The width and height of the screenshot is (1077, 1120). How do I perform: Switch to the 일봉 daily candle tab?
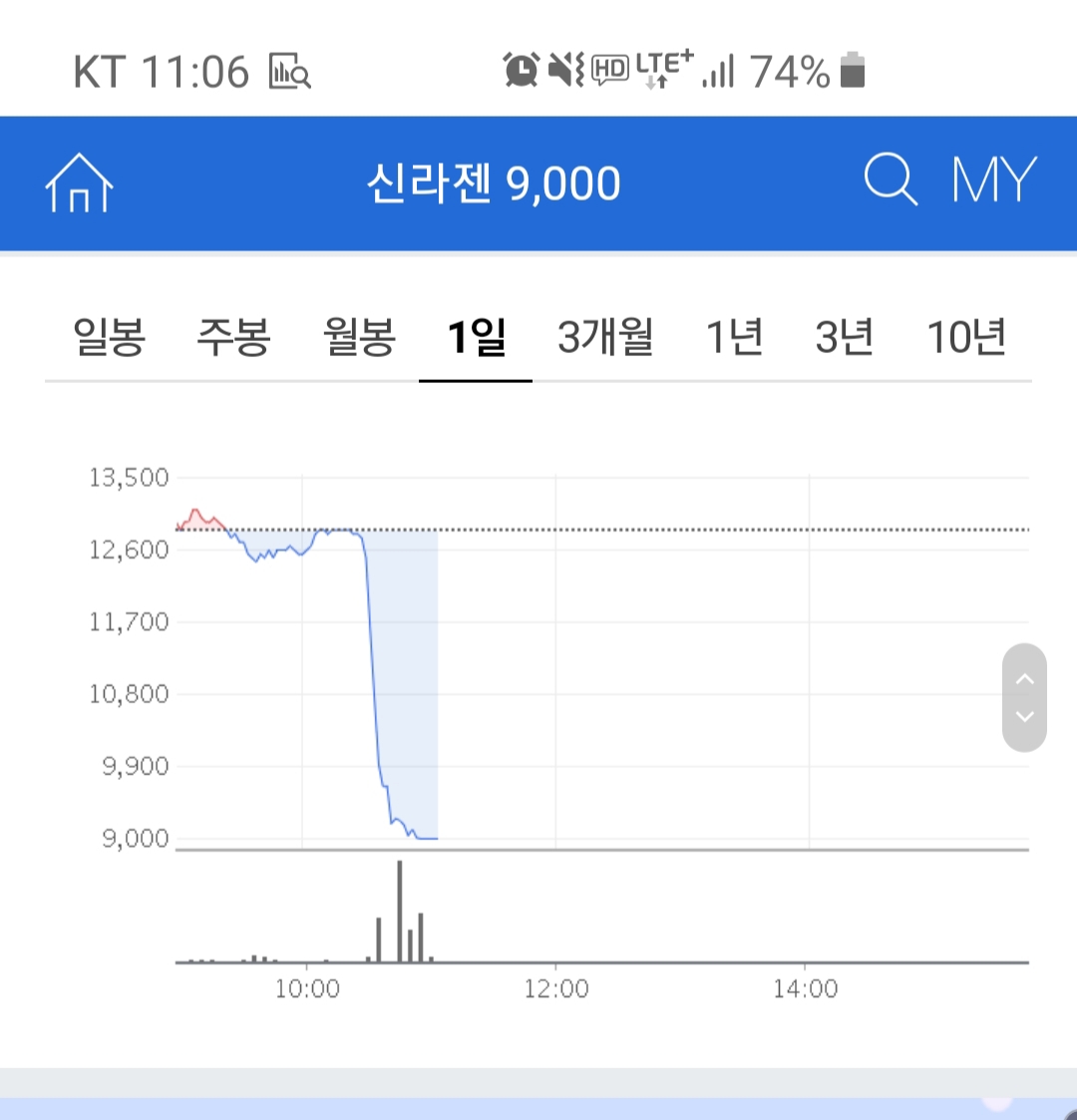109,337
